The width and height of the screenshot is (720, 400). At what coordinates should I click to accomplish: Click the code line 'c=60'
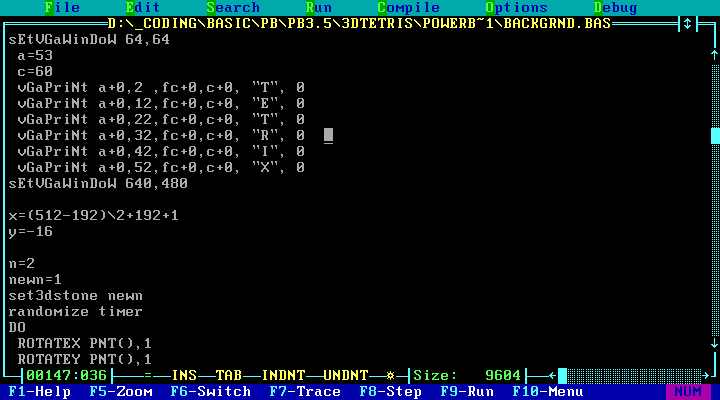coord(35,72)
